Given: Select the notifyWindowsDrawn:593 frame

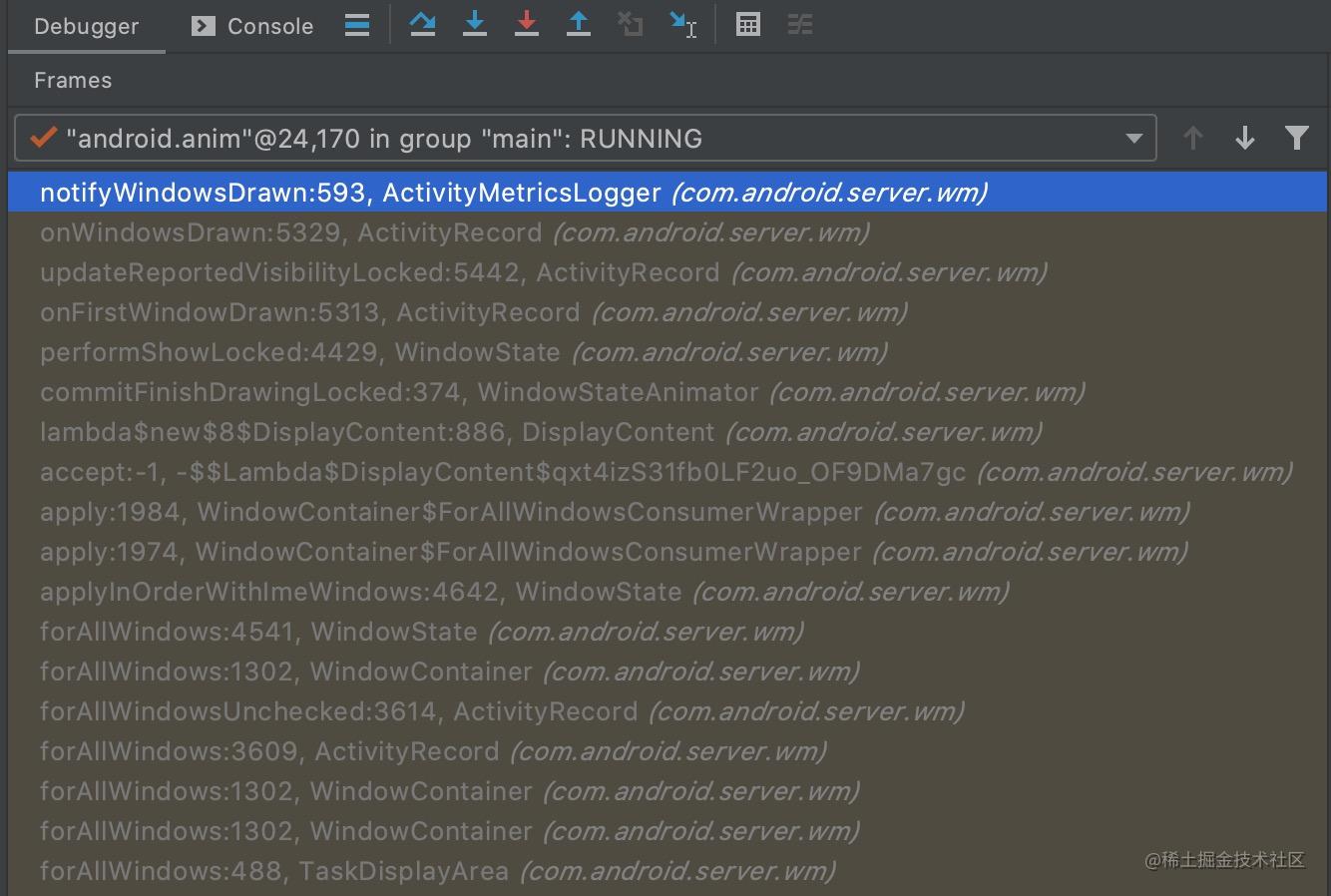Looking at the screenshot, I should click(667, 193).
